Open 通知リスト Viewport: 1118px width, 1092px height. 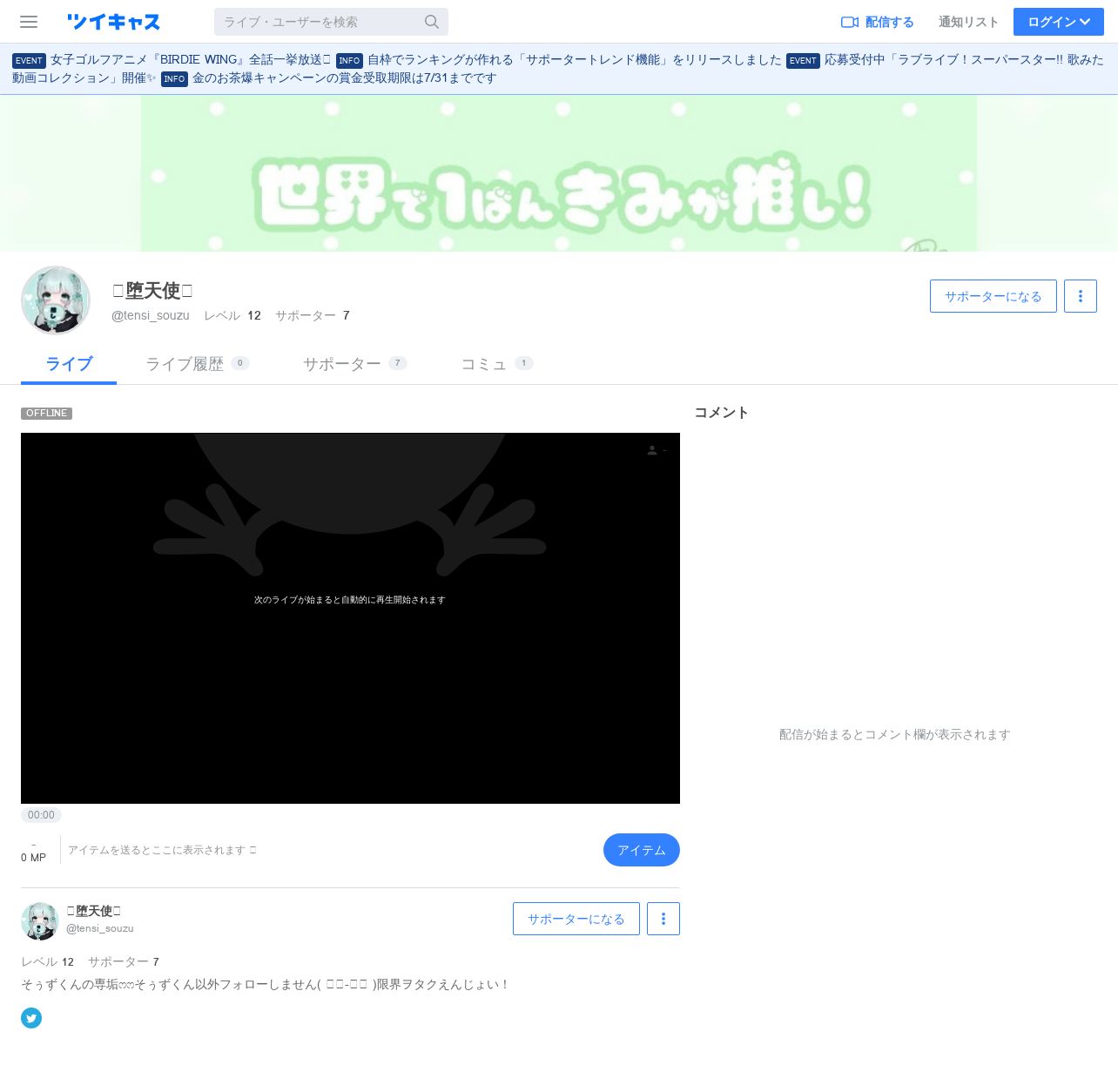(968, 22)
